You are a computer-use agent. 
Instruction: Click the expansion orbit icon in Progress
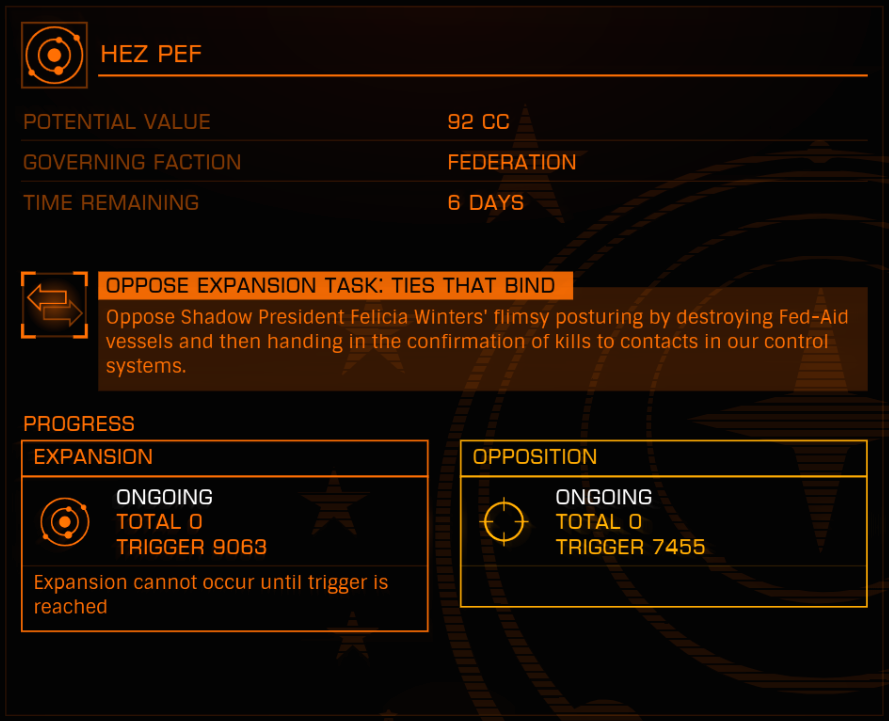pos(65,521)
